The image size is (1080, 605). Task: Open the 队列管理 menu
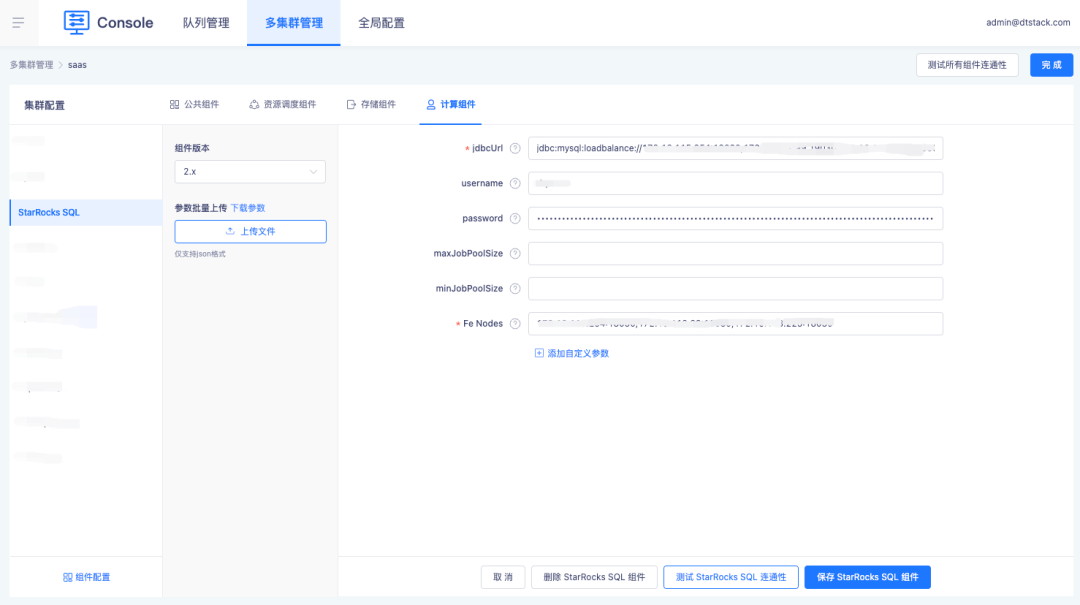pyautogui.click(x=206, y=23)
